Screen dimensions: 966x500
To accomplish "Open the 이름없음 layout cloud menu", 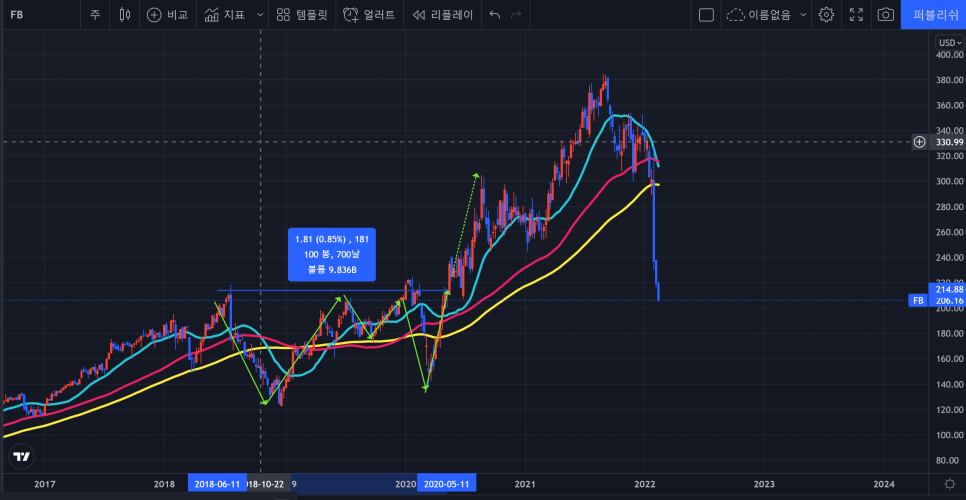I will coord(760,15).
